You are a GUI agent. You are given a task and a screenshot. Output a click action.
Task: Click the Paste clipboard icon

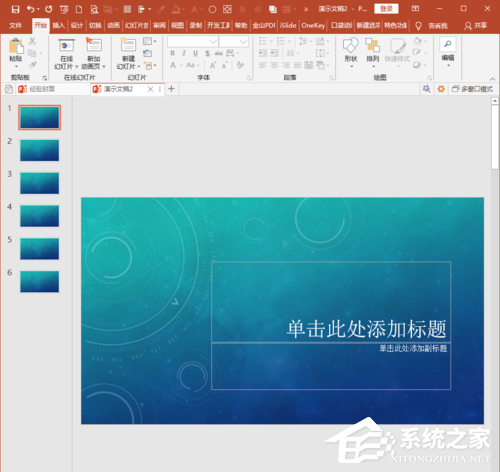click(x=16, y=46)
